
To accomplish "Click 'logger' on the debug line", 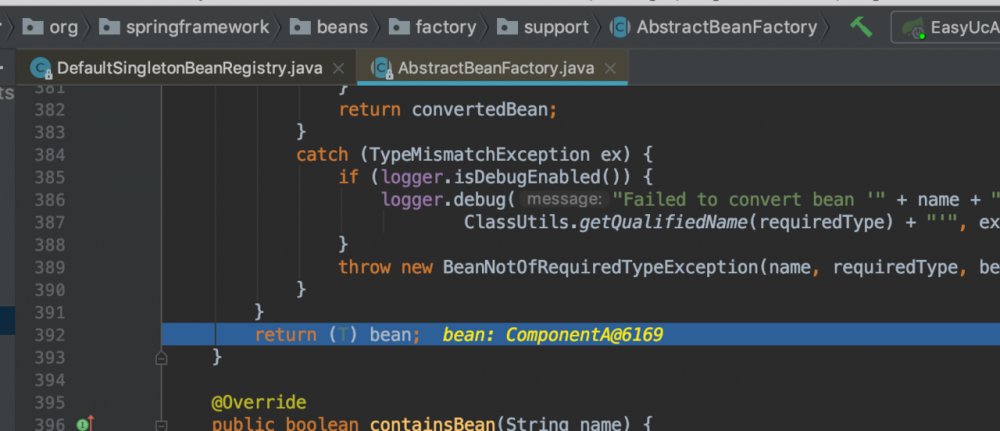I will click(x=413, y=200).
